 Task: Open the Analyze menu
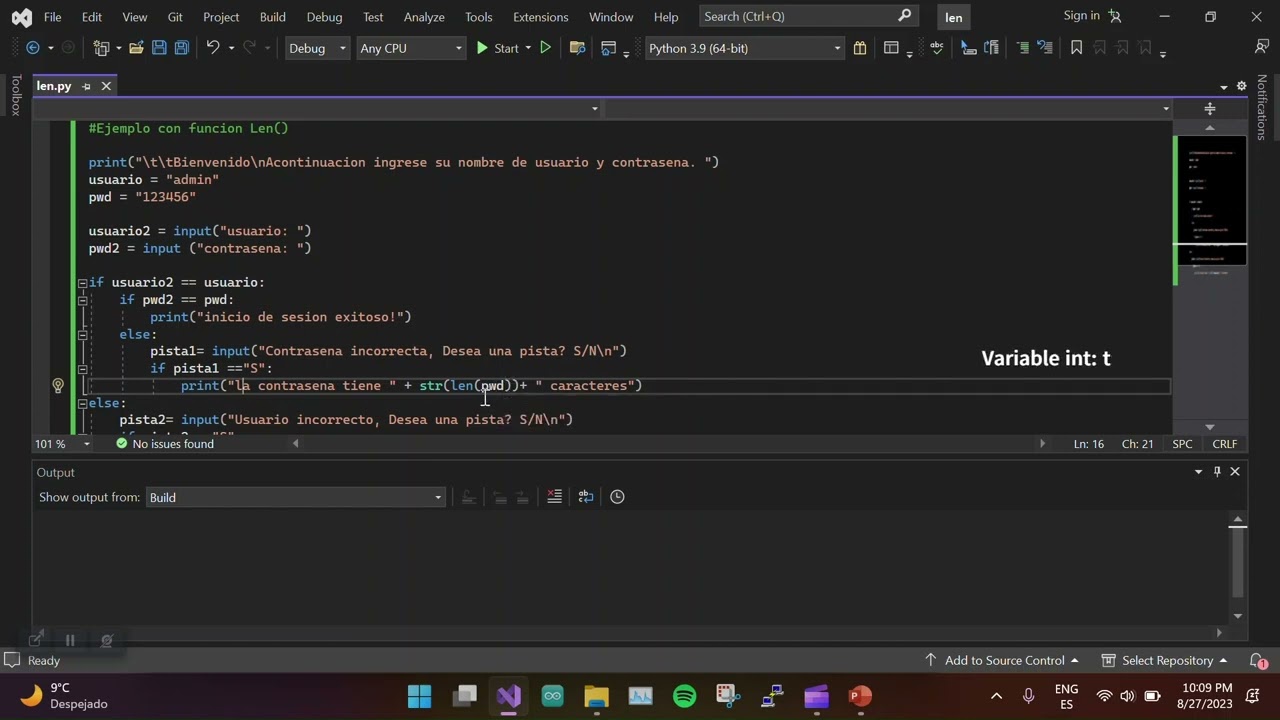coord(424,17)
